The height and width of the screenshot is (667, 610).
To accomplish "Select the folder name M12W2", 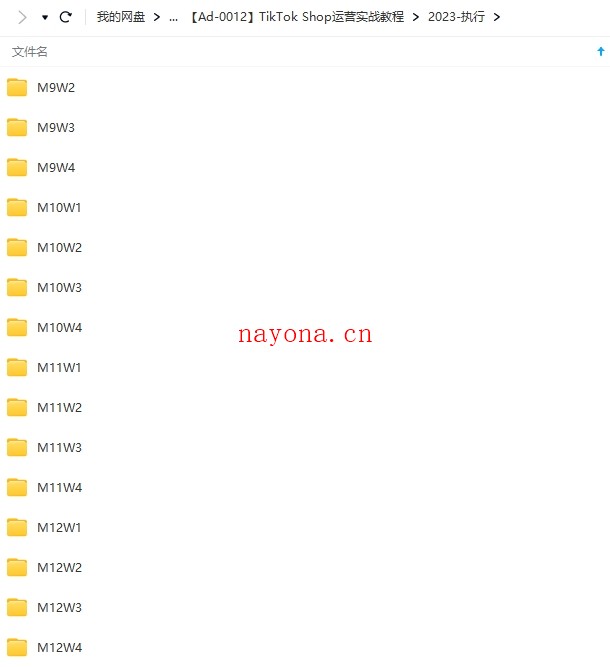I will click(60, 567).
